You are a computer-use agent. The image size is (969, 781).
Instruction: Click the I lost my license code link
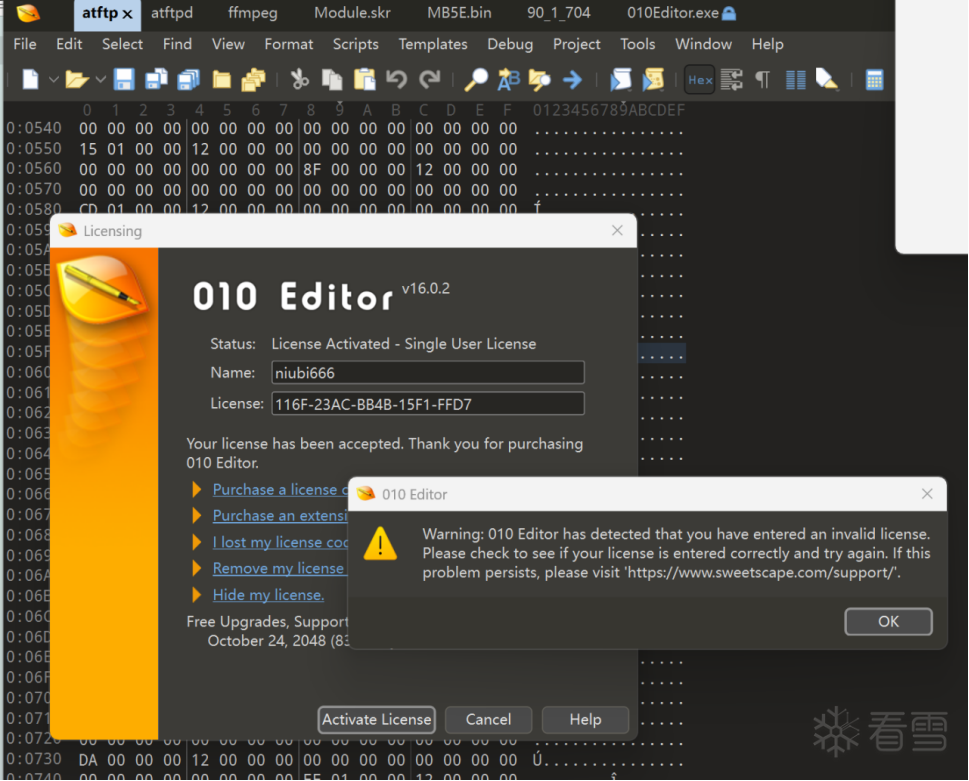point(281,542)
